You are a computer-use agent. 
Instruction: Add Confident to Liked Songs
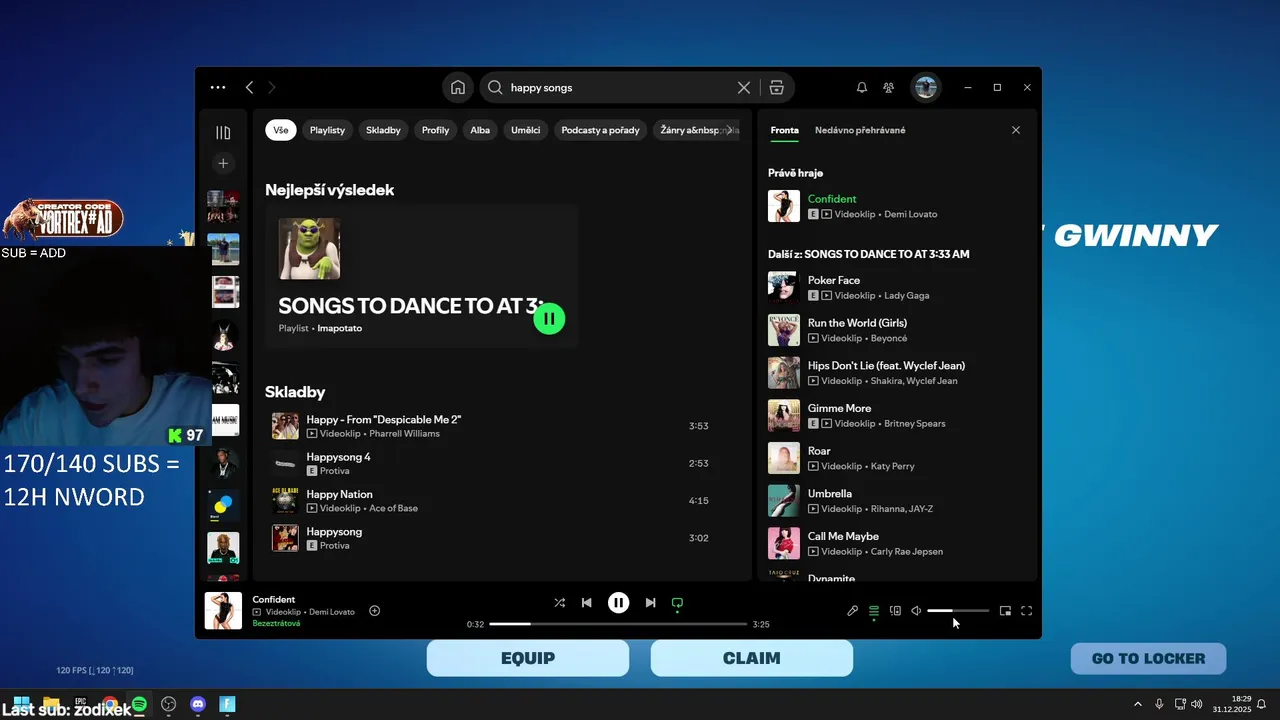coord(375,611)
